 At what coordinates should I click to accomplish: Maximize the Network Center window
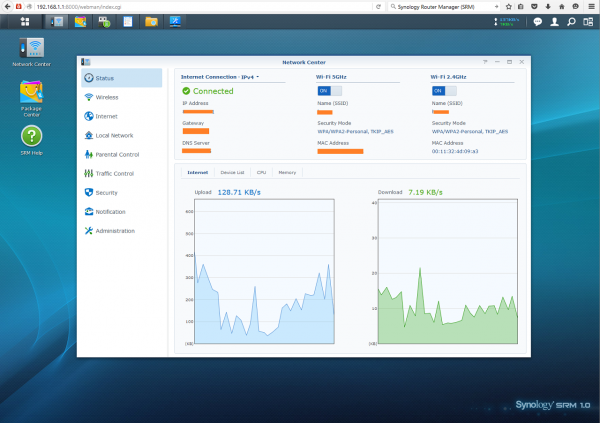509,62
